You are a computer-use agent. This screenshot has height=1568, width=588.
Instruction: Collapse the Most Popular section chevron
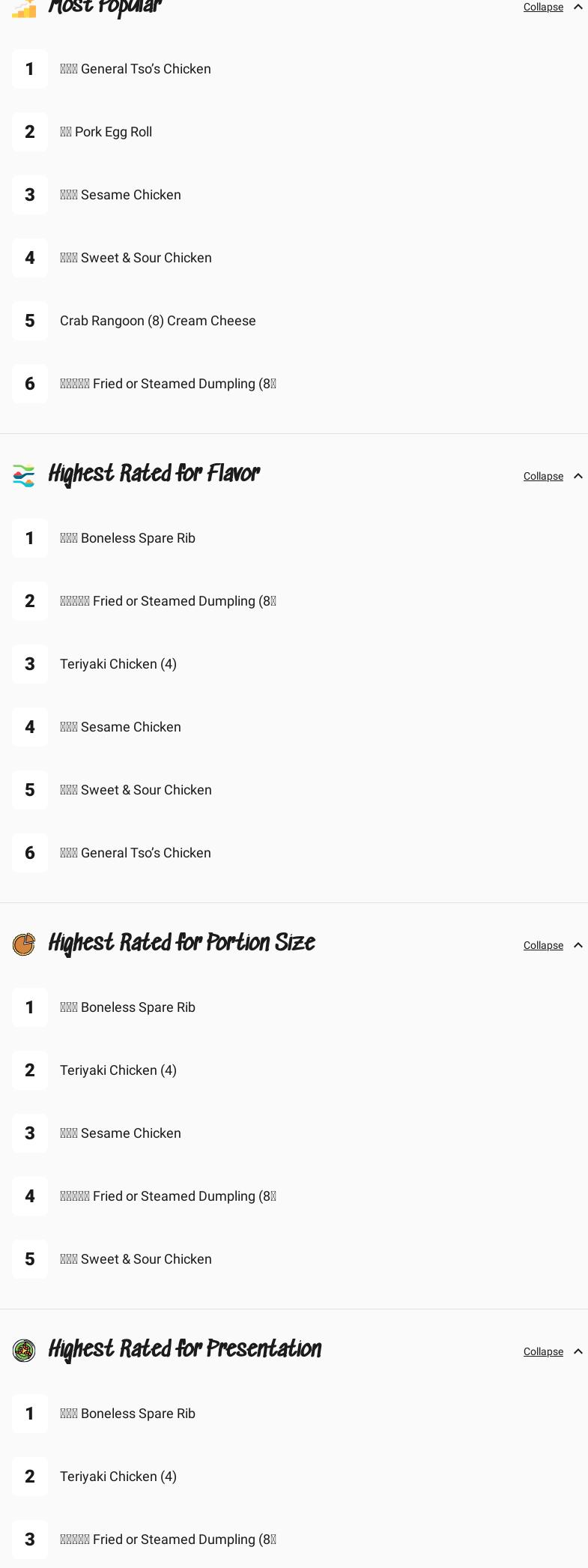[x=578, y=7]
